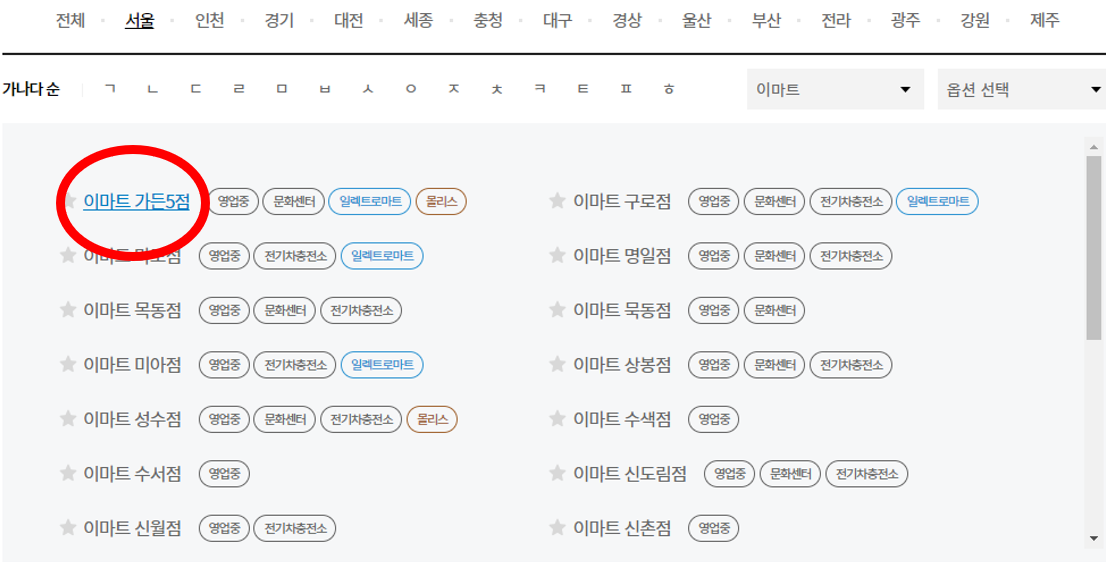Switch to the 경기 region tab
The height and width of the screenshot is (562, 1106).
(279, 20)
